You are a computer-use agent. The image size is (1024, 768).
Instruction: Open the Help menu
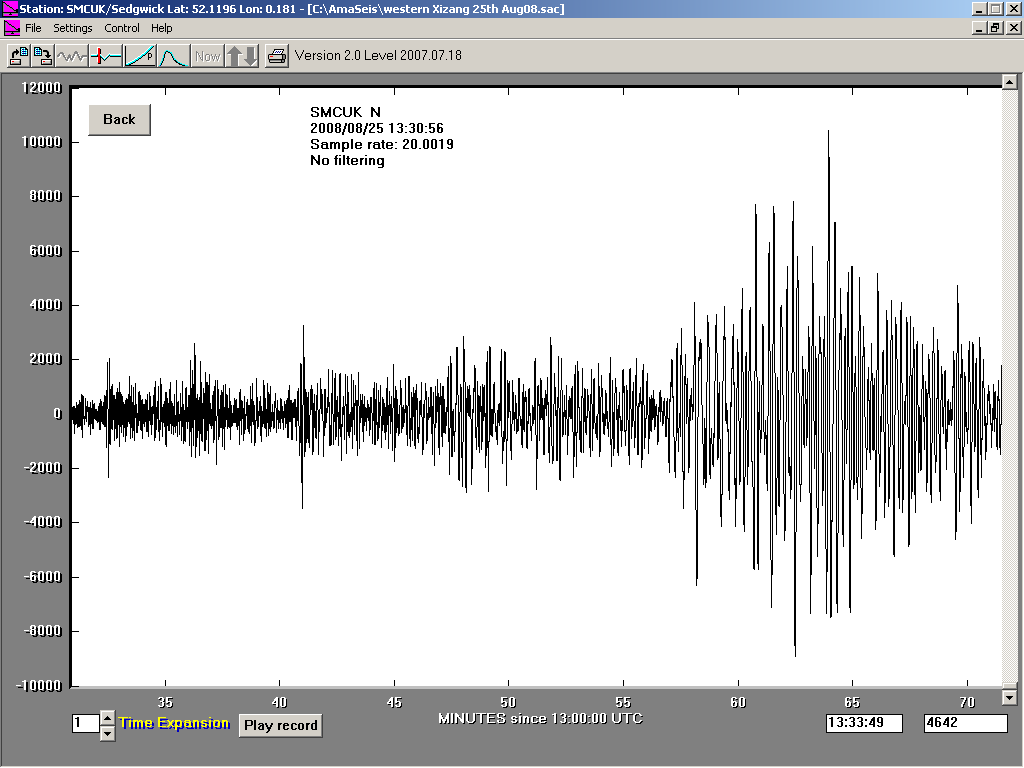click(162, 28)
